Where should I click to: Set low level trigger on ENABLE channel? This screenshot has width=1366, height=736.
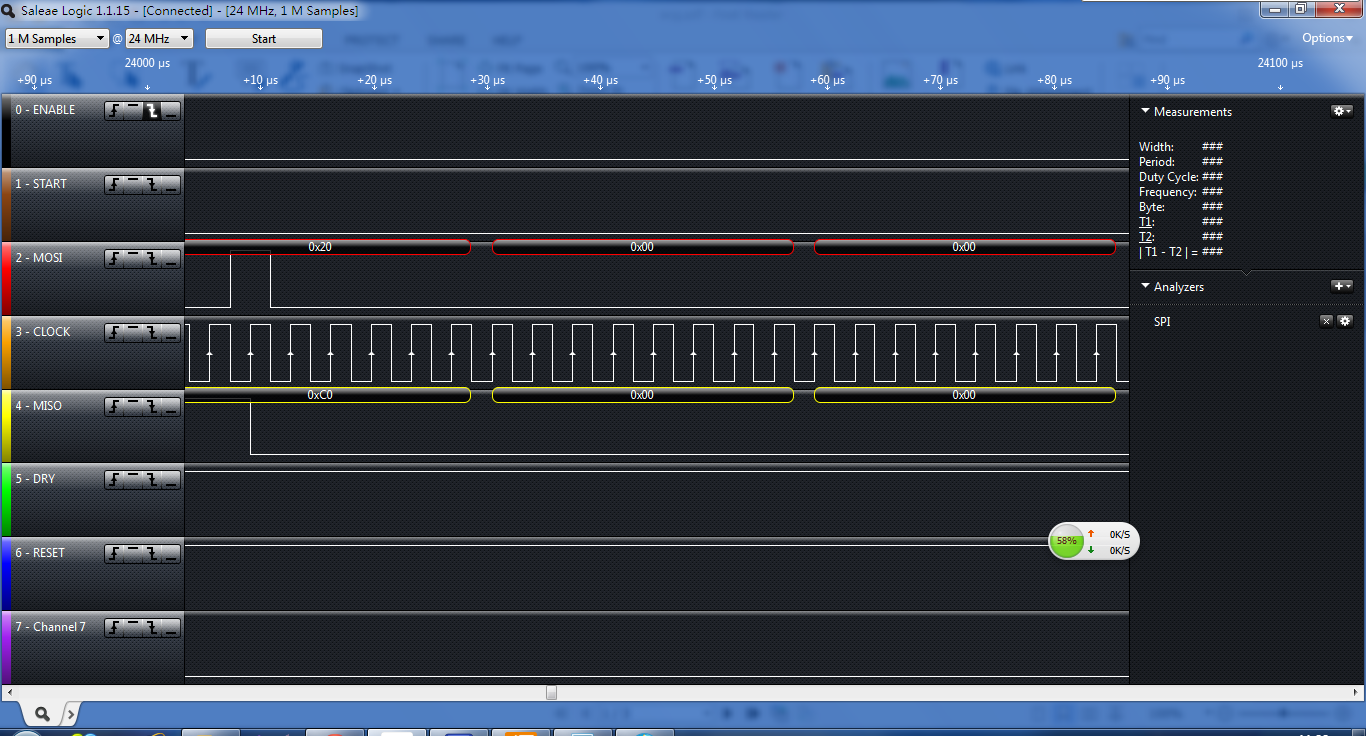171,111
